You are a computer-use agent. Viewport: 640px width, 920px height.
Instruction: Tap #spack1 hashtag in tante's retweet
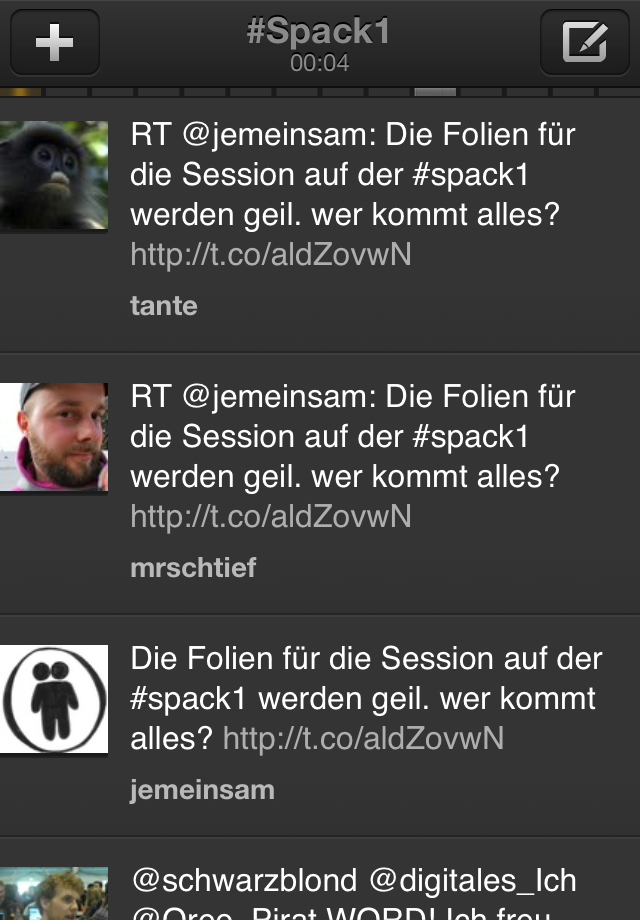[x=470, y=175]
